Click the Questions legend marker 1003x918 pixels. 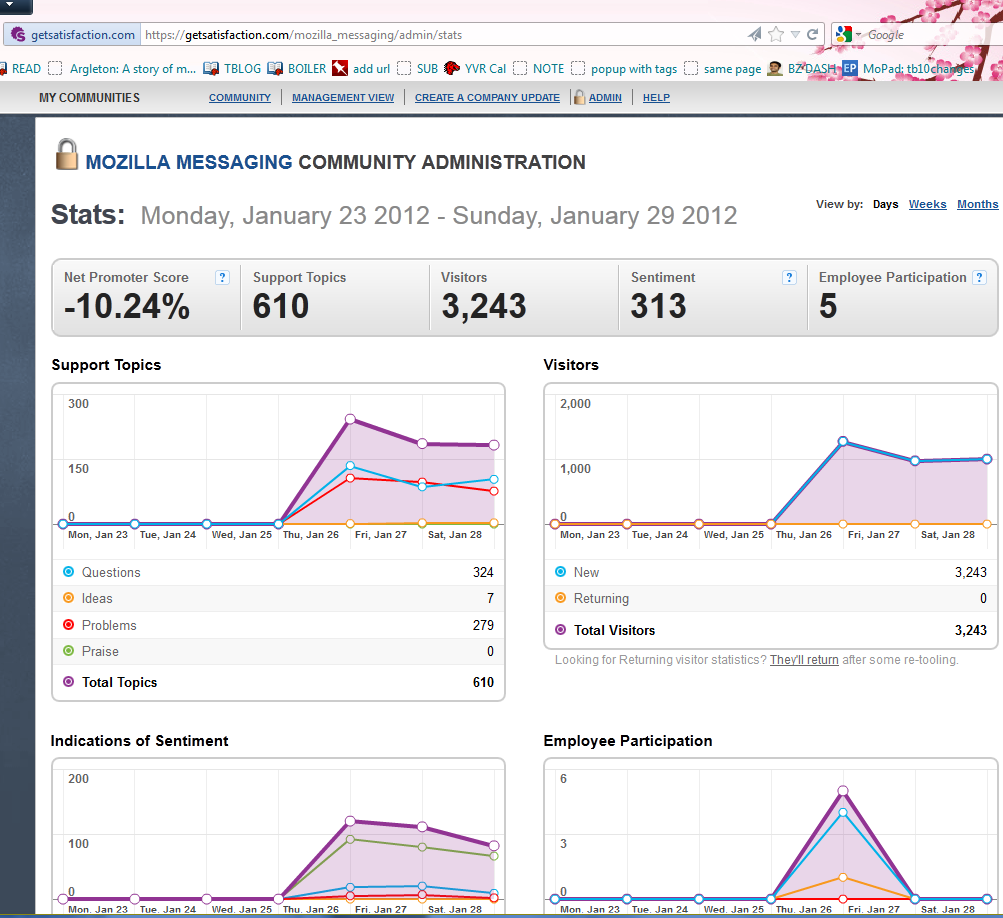pyautogui.click(x=68, y=572)
